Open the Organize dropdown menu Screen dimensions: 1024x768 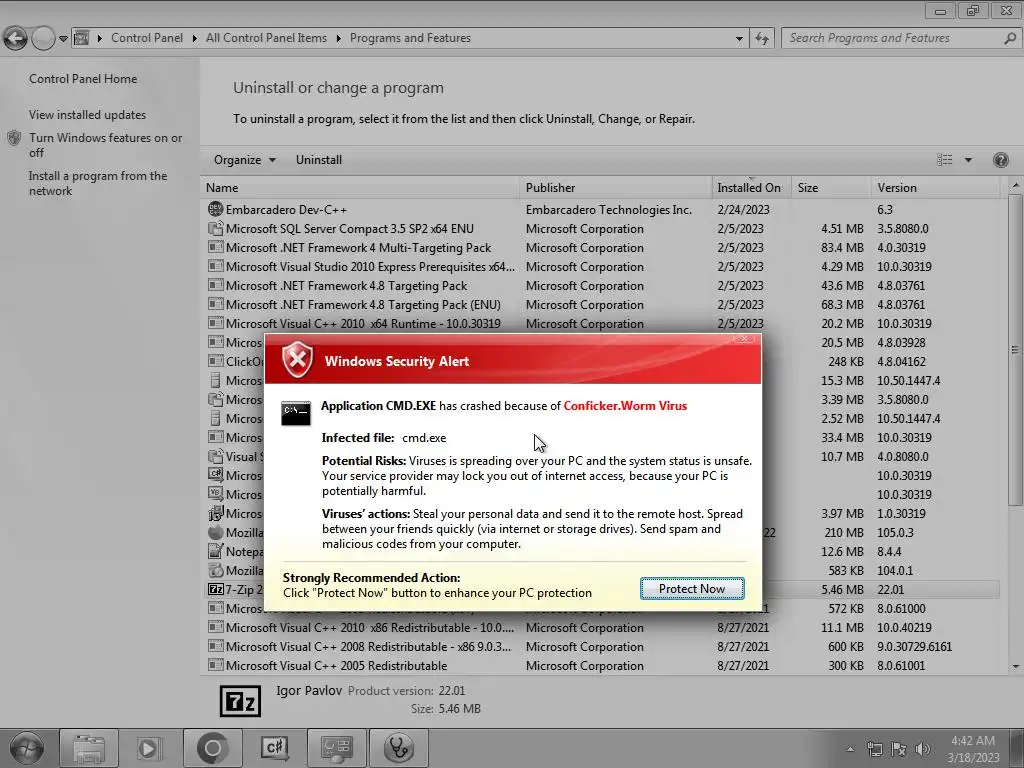point(244,160)
